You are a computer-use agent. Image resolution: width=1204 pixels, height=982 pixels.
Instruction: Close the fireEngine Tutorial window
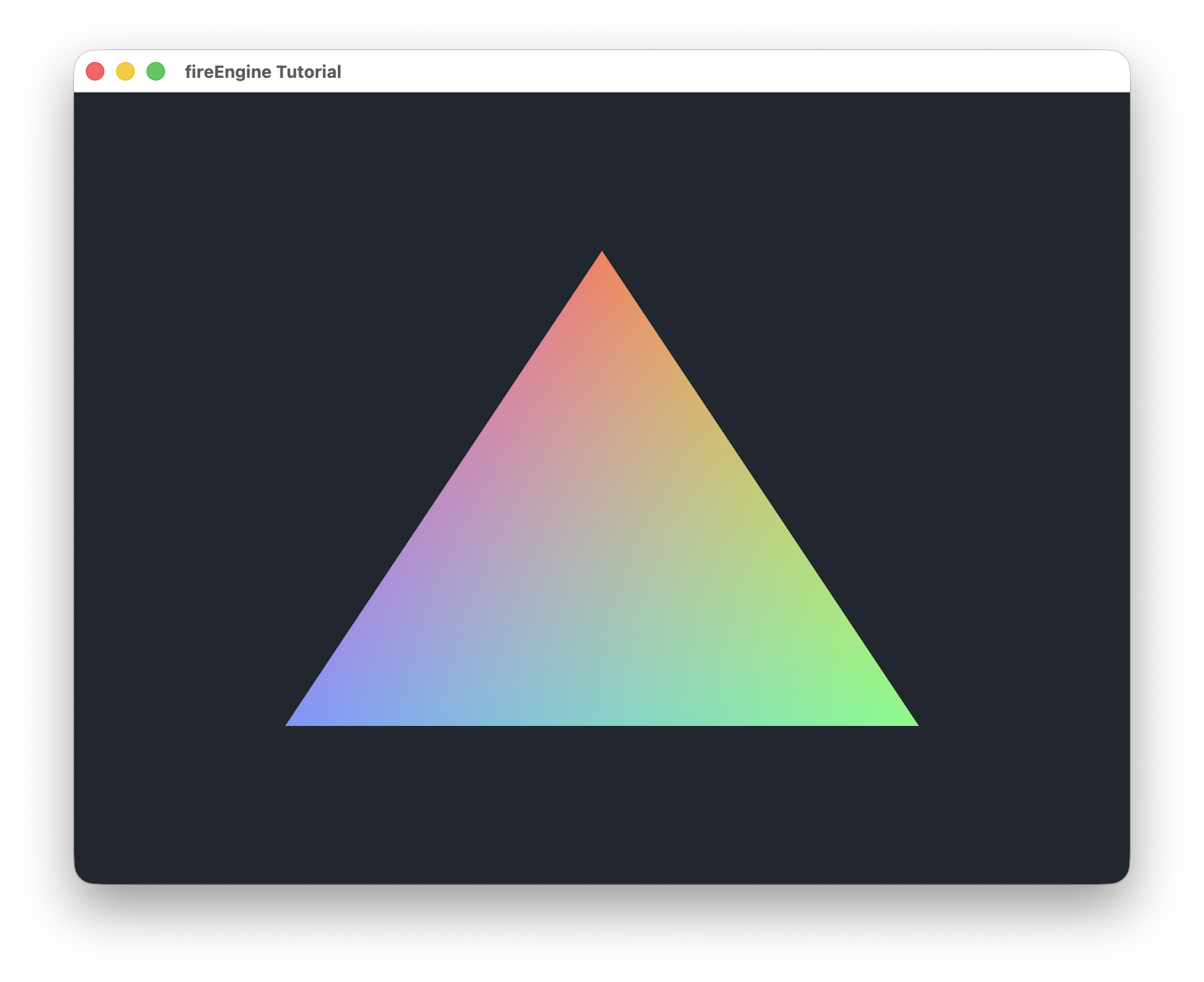(95, 71)
